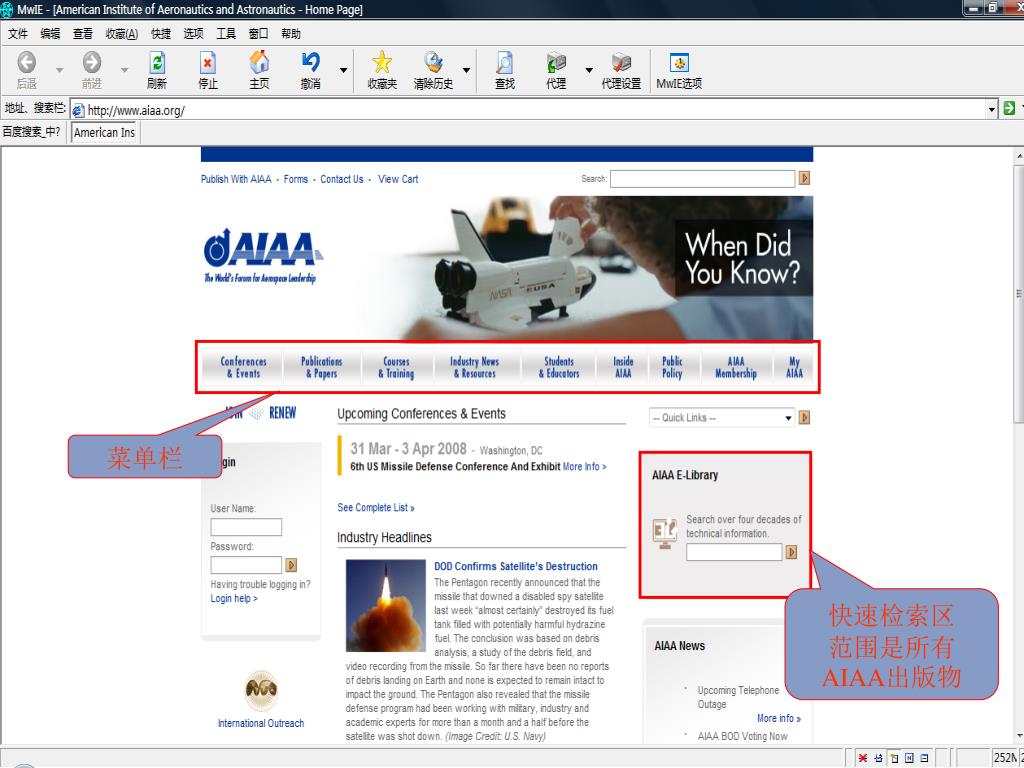Click the green Go arrow beside address bar
This screenshot has height=768, width=1024.
tap(1009, 109)
